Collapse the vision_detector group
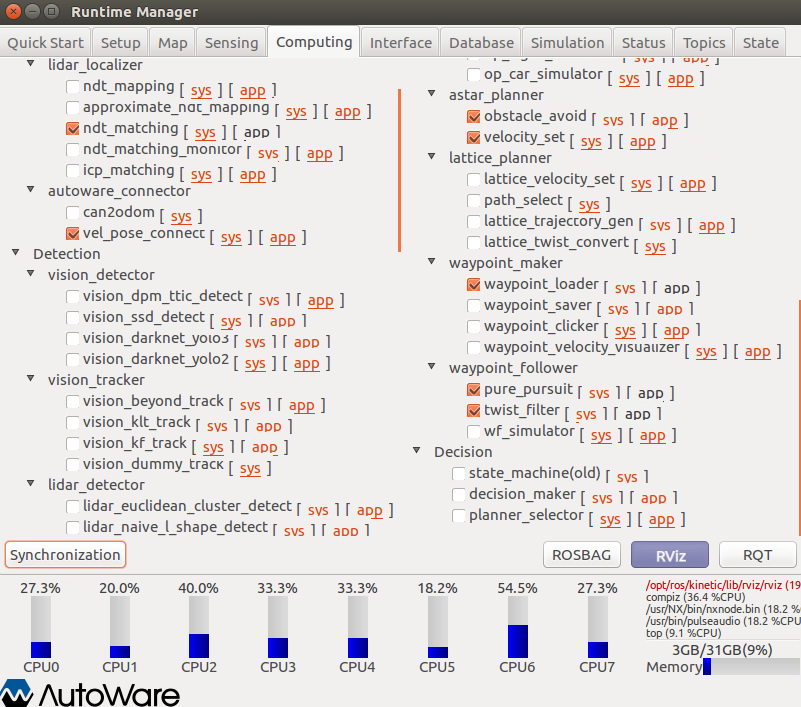The height and width of the screenshot is (707, 801). pyautogui.click(x=31, y=274)
